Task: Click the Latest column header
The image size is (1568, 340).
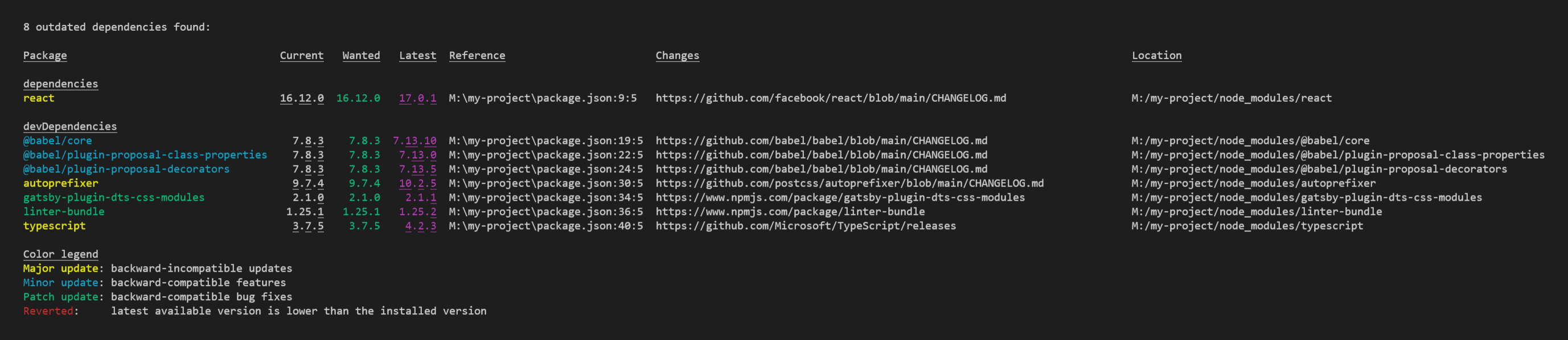Action: (x=417, y=55)
